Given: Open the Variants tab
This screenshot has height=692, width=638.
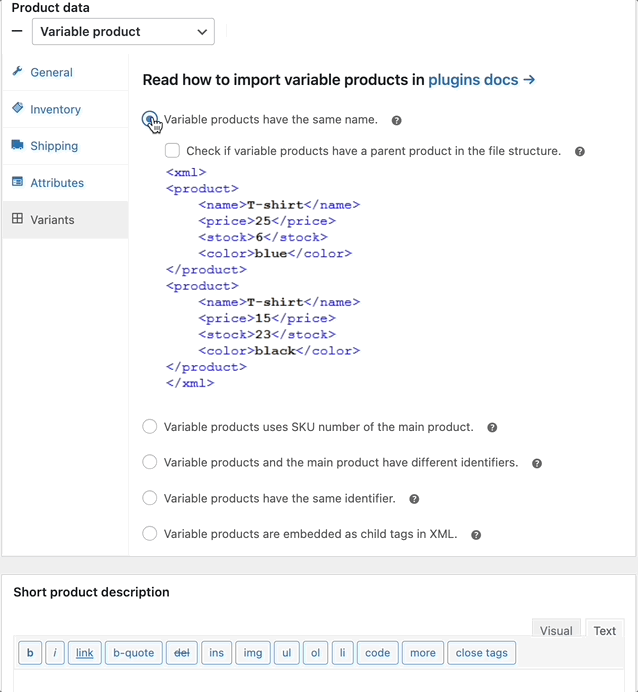Looking at the screenshot, I should pos(52,220).
